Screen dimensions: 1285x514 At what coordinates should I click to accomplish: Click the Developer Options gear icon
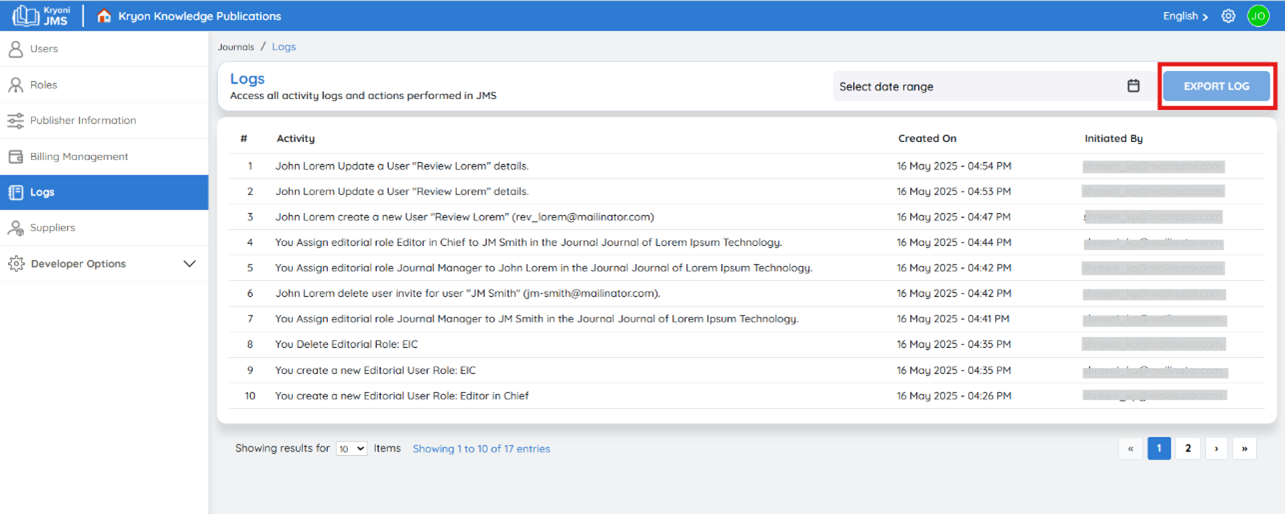click(x=15, y=264)
